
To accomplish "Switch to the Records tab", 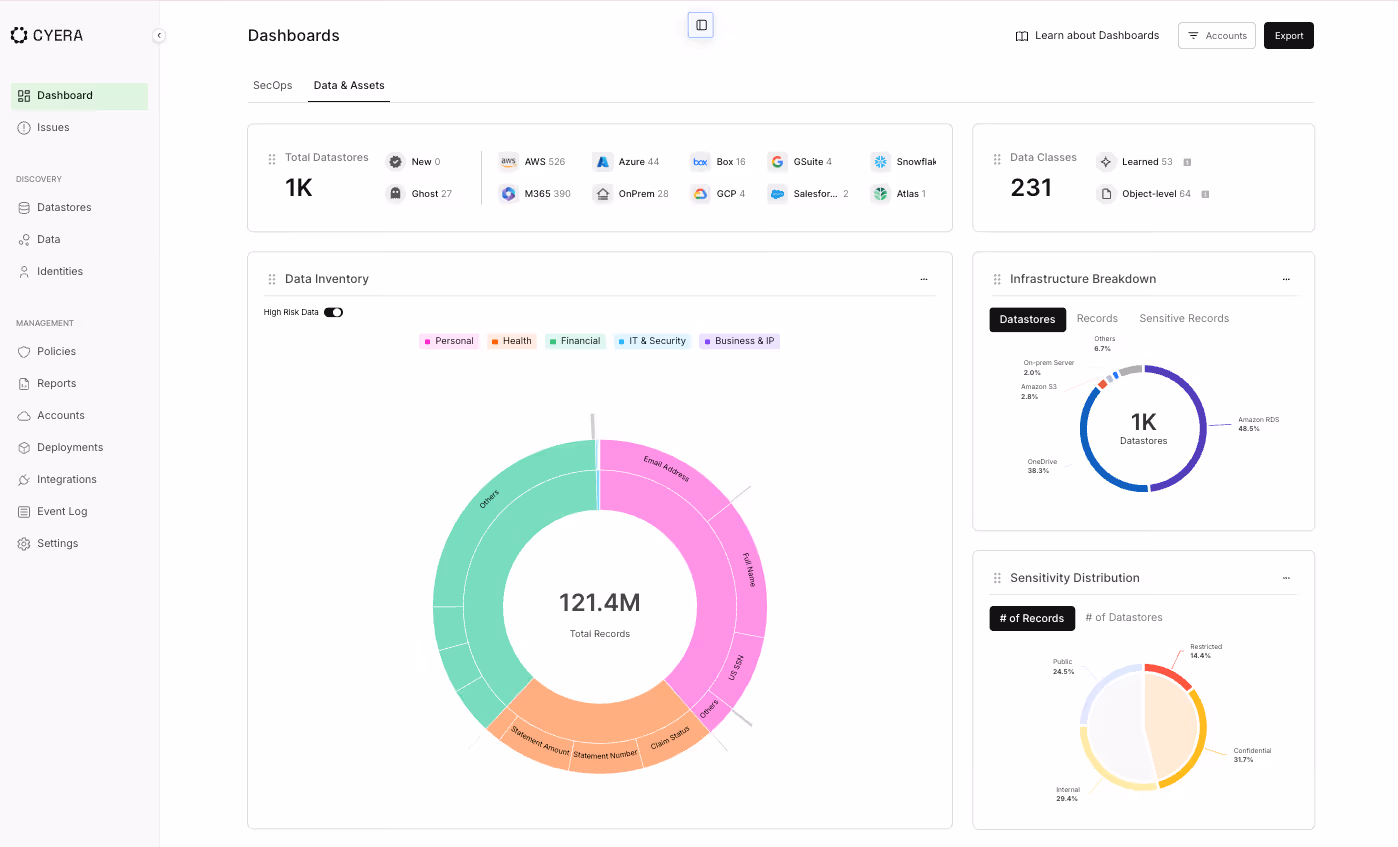I will [x=1097, y=319].
